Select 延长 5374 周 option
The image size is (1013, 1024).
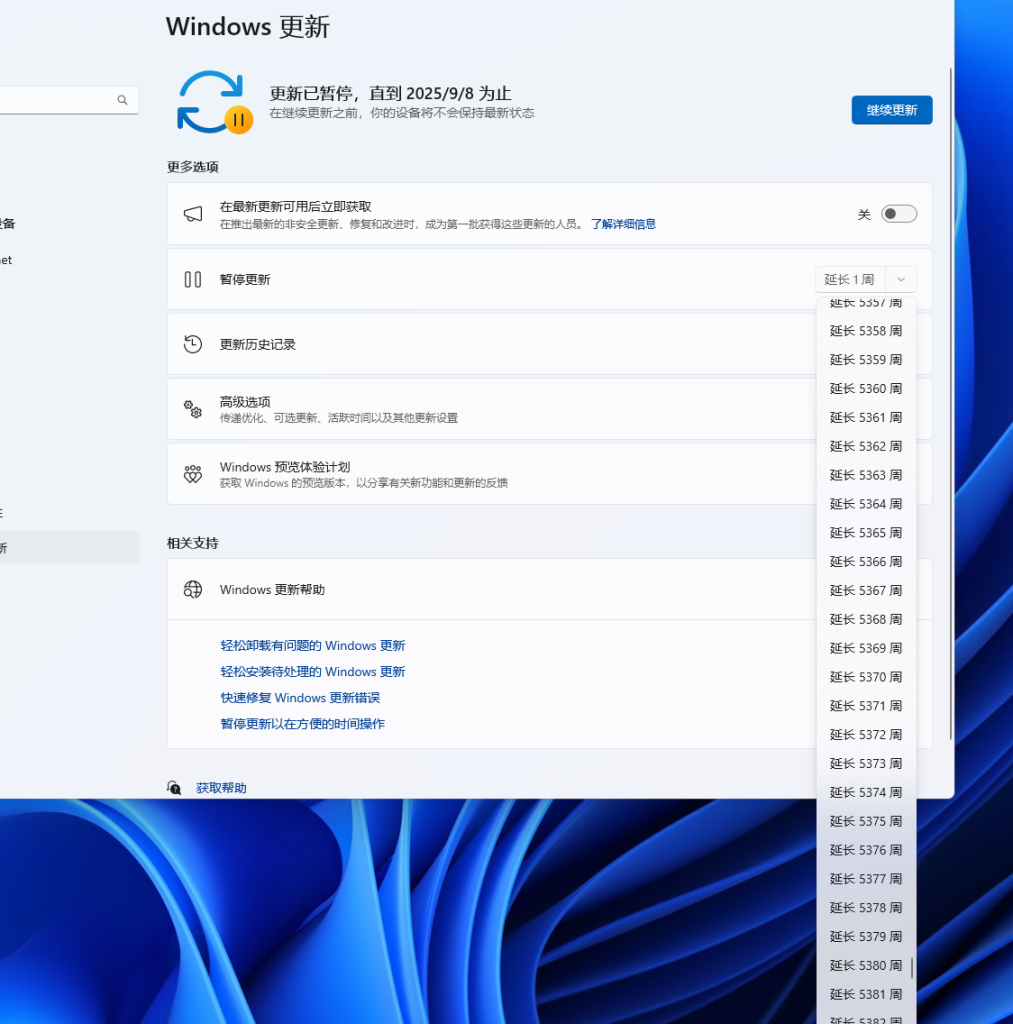pyautogui.click(x=866, y=792)
